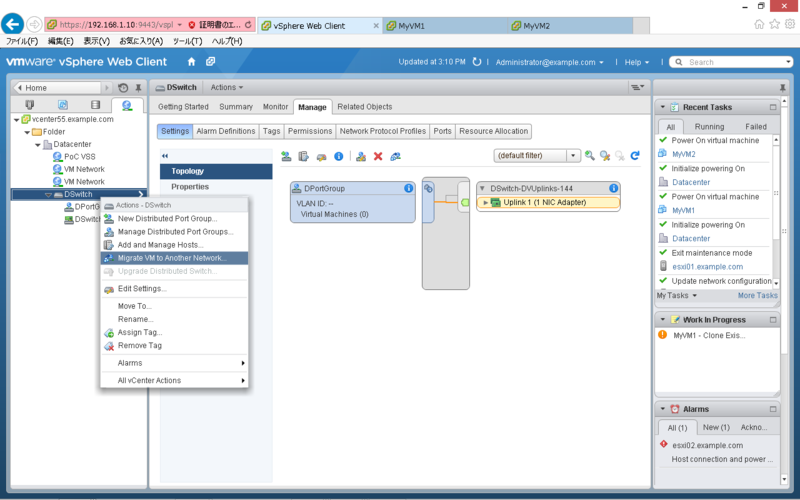Open the Help dropdown menu
Viewport: 800px width, 500px height.
click(637, 62)
